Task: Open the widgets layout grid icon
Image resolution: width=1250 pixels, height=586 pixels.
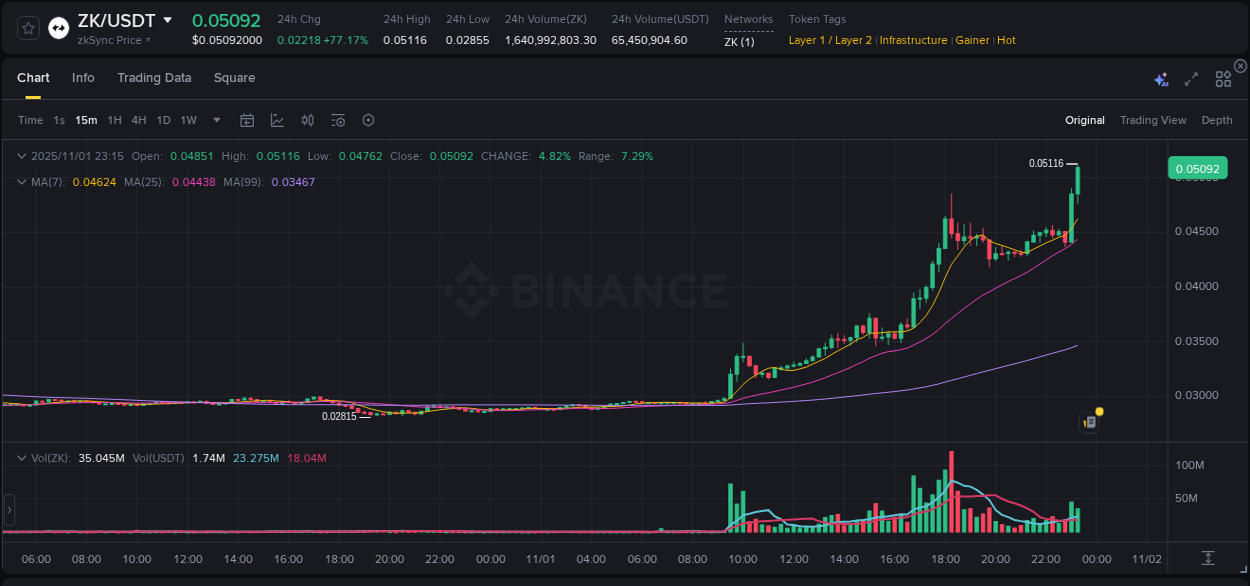Action: [x=1223, y=78]
